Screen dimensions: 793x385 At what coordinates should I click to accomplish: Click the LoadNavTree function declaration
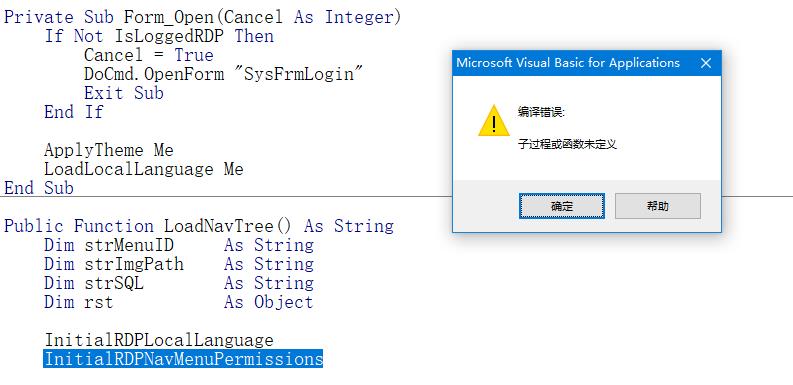199,226
